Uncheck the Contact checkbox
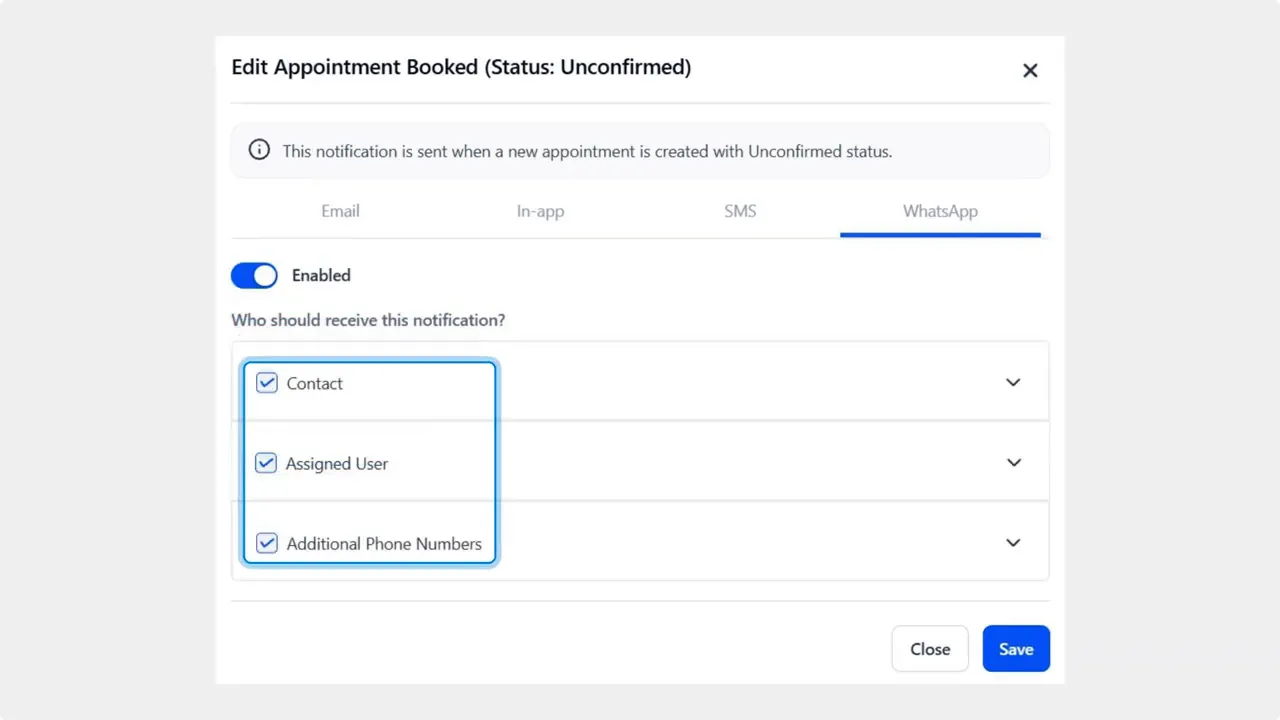The width and height of the screenshot is (1280, 720). click(266, 382)
